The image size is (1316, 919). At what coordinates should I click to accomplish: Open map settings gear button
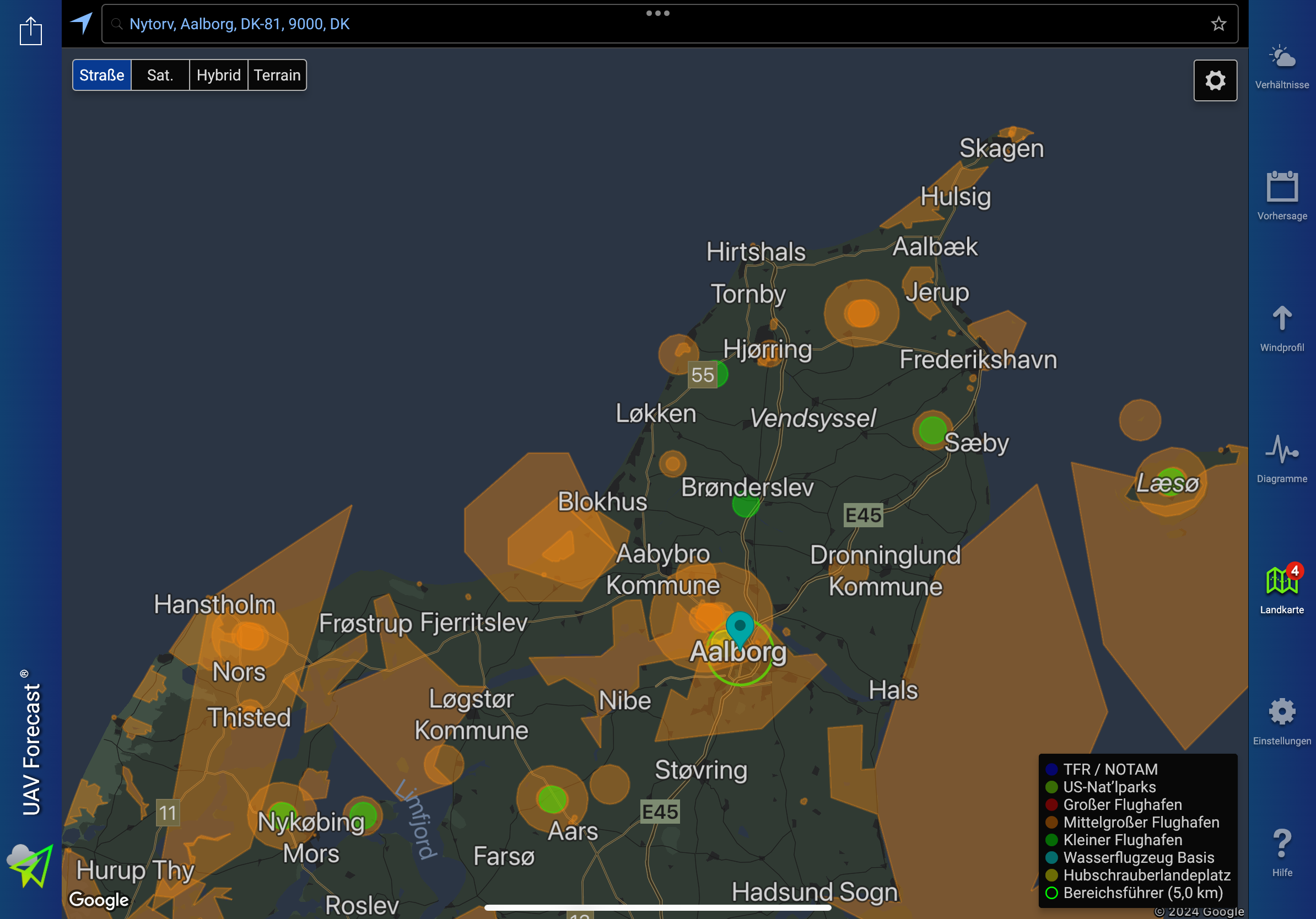(1215, 80)
